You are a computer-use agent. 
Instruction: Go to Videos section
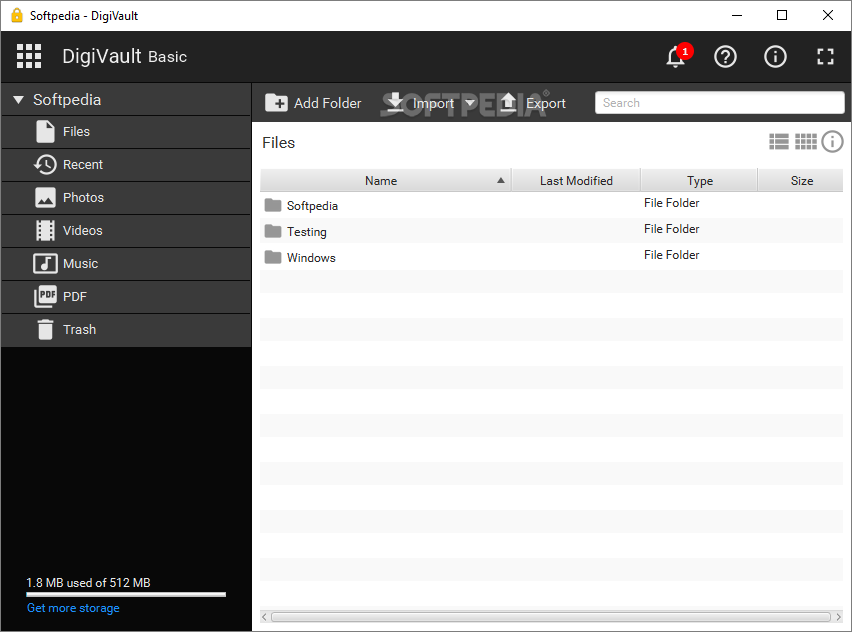pos(126,230)
